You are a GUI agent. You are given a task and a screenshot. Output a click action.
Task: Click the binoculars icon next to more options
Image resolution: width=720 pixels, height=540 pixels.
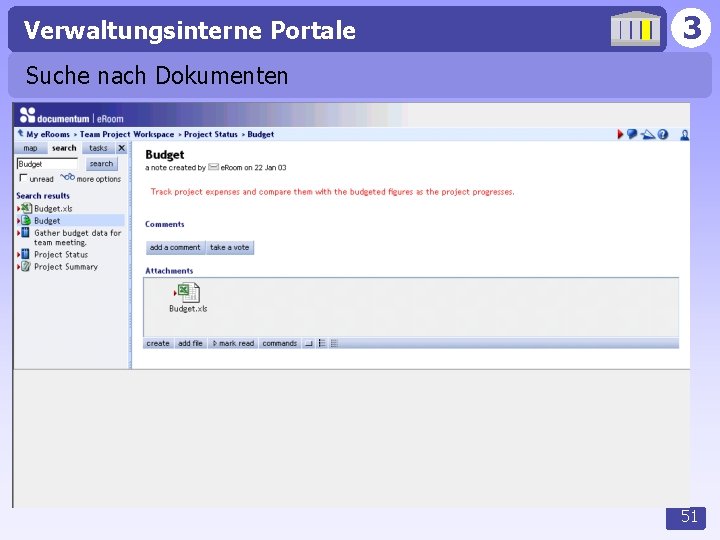tap(68, 177)
